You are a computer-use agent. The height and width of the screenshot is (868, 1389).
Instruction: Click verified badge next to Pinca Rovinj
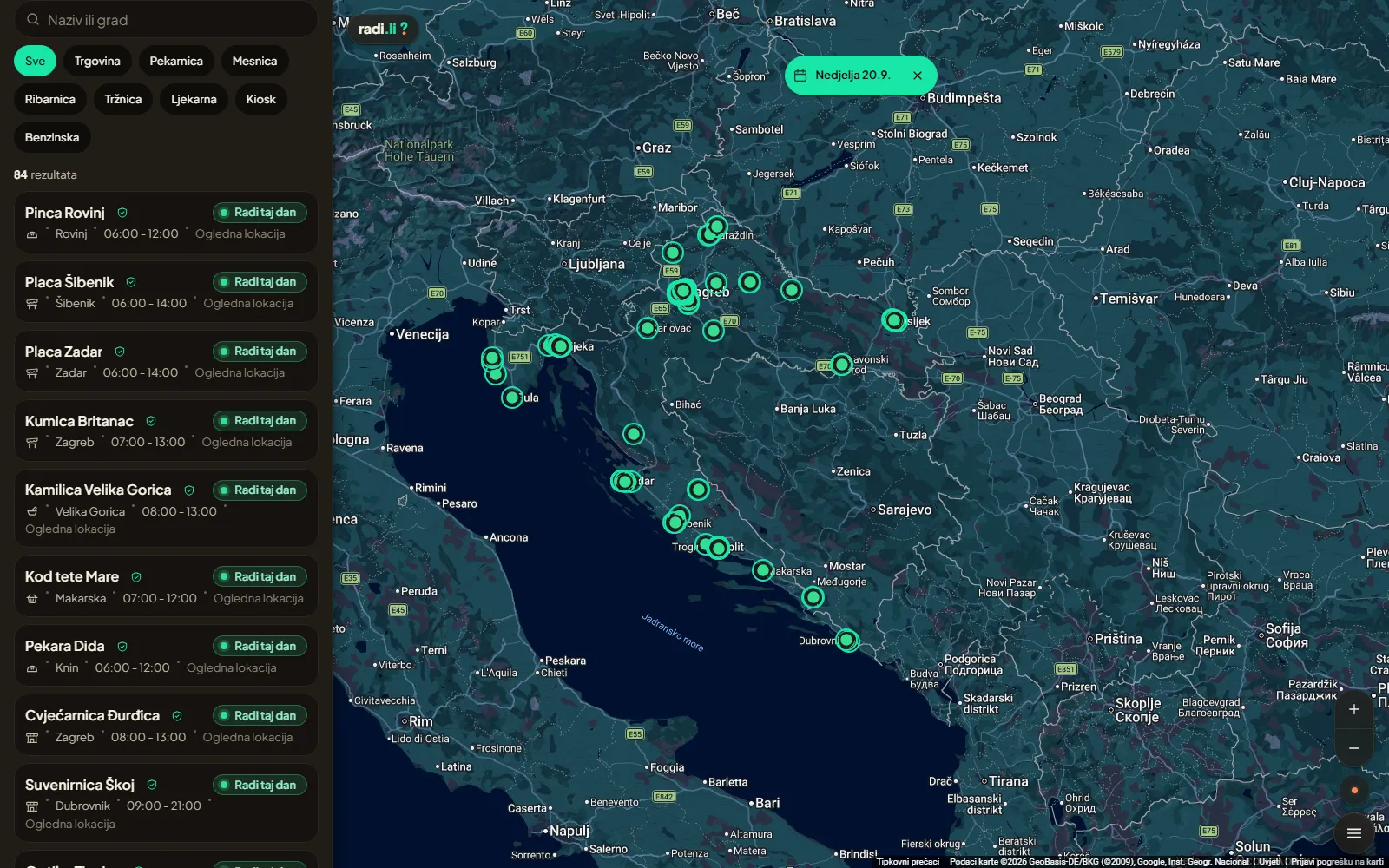(122, 213)
